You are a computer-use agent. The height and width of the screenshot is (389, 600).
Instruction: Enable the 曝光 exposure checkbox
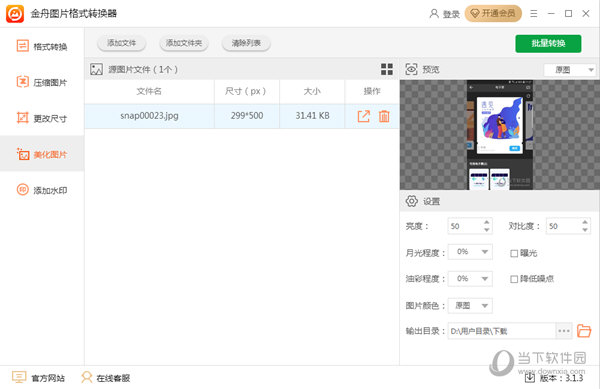click(514, 253)
